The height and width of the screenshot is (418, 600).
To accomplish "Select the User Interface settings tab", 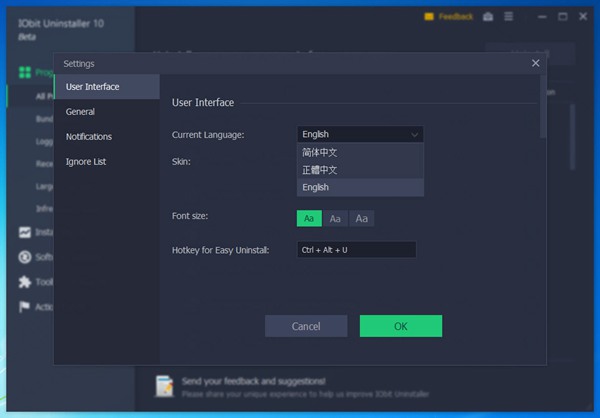I will tap(107, 87).
